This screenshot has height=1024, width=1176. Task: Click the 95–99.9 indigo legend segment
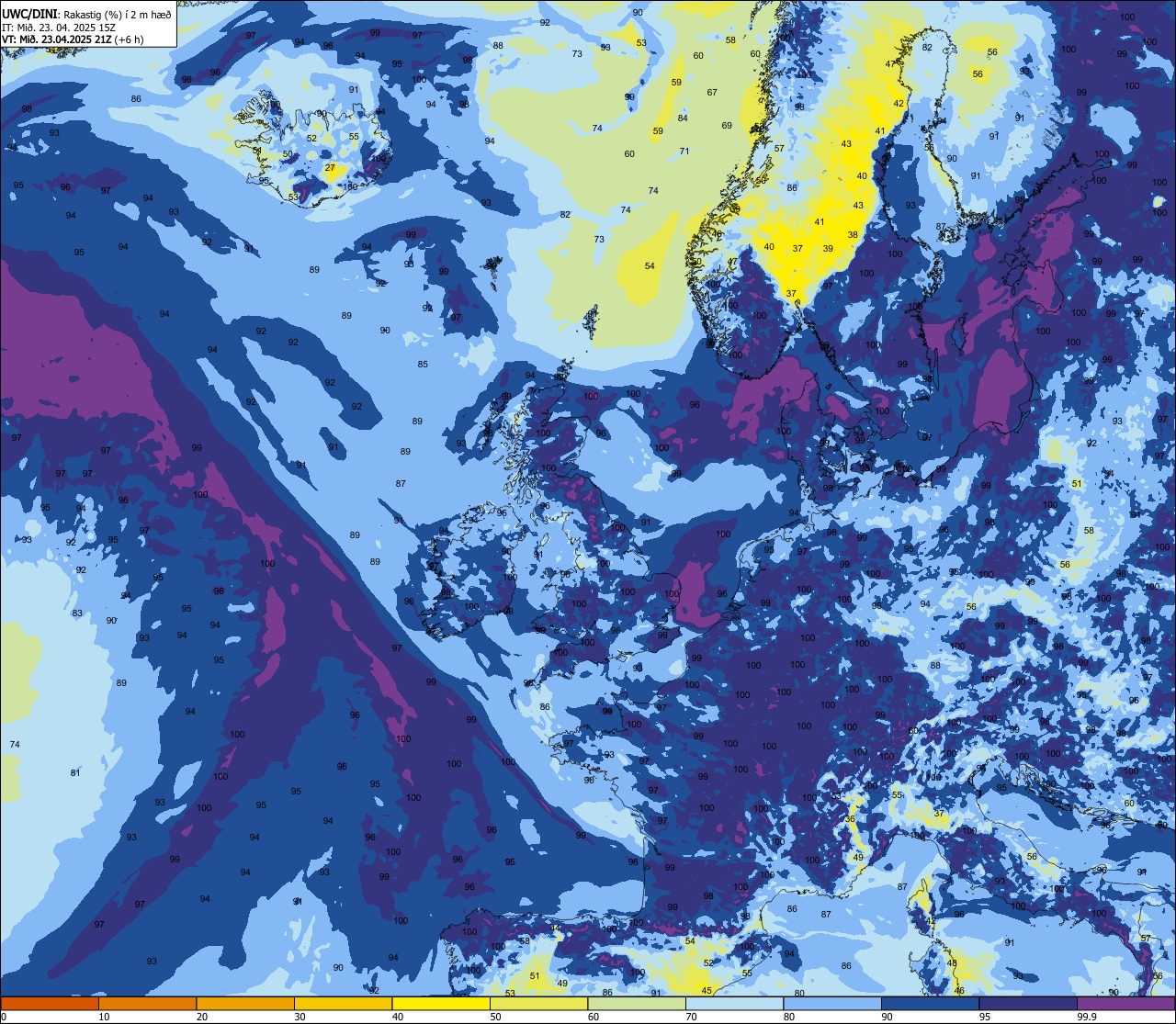1028,1004
